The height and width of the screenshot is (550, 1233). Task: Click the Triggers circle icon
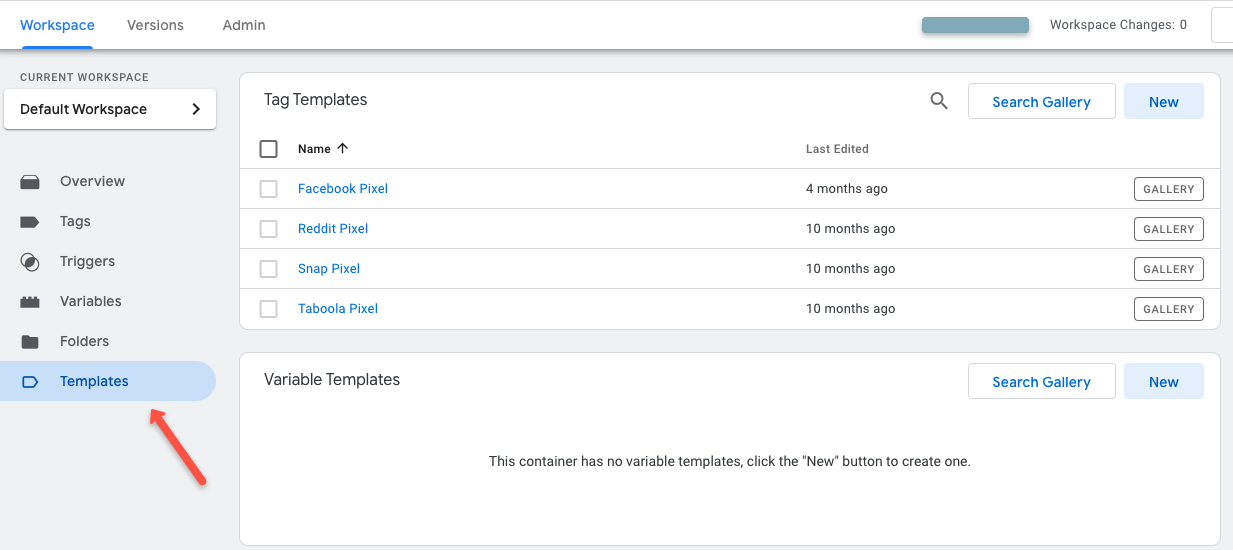[x=30, y=262]
